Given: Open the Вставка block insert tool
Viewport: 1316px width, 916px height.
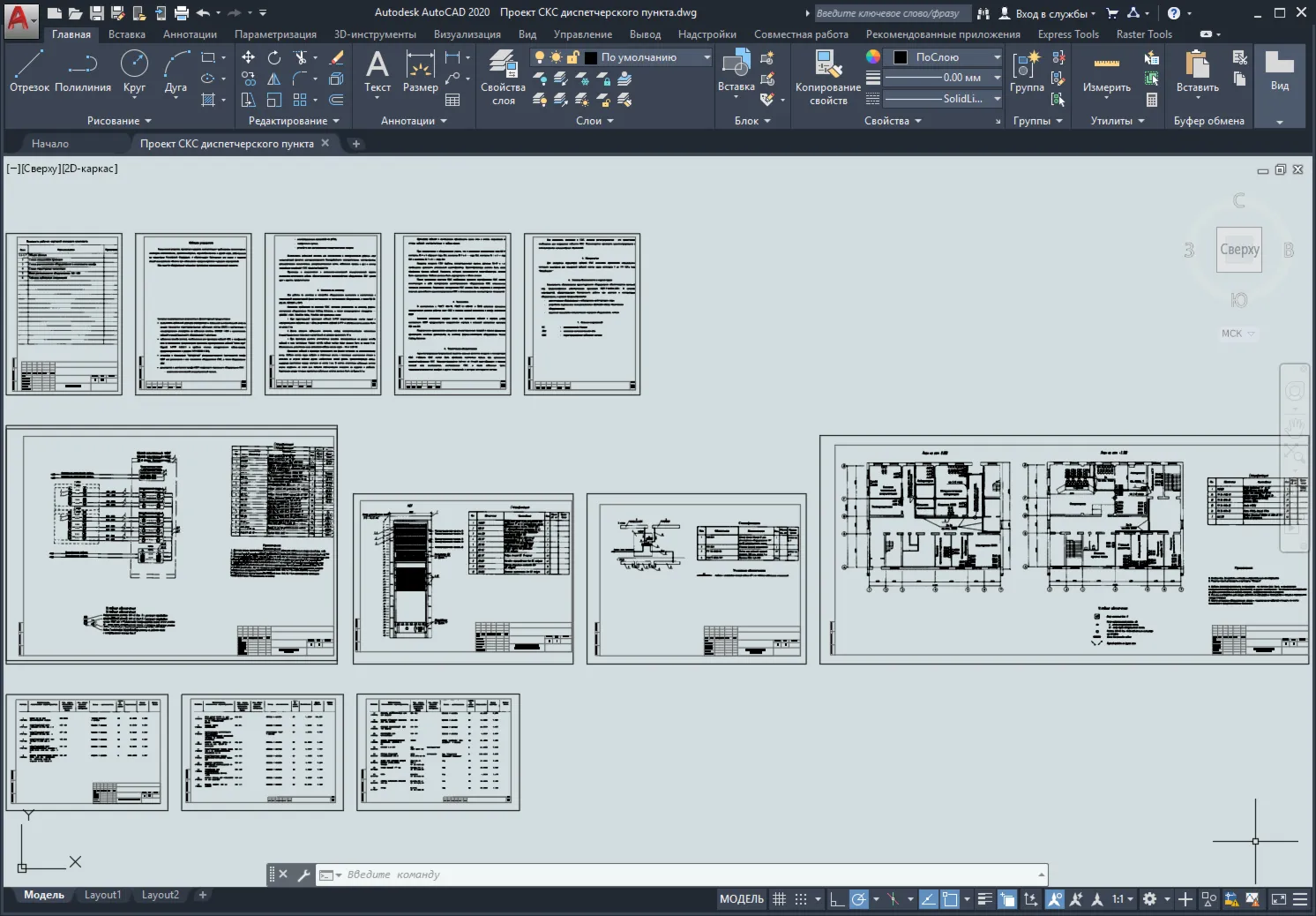Looking at the screenshot, I should (736, 71).
